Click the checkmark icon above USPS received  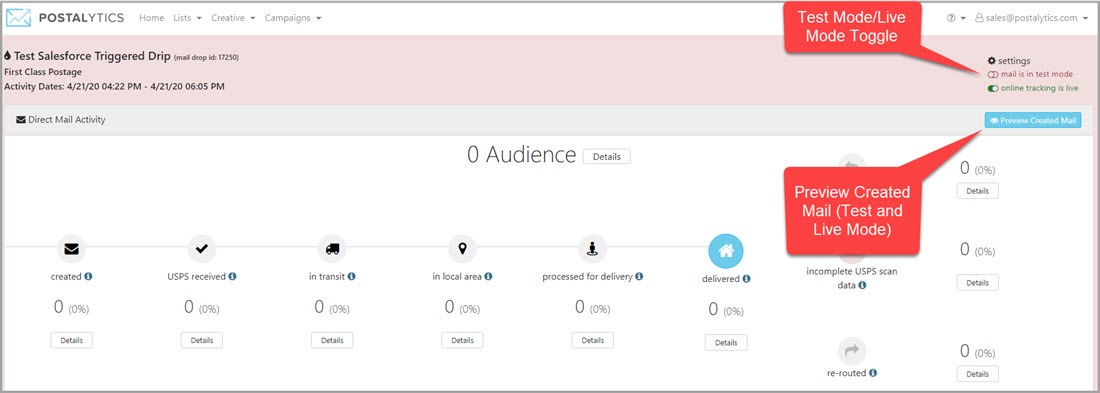[x=201, y=248]
